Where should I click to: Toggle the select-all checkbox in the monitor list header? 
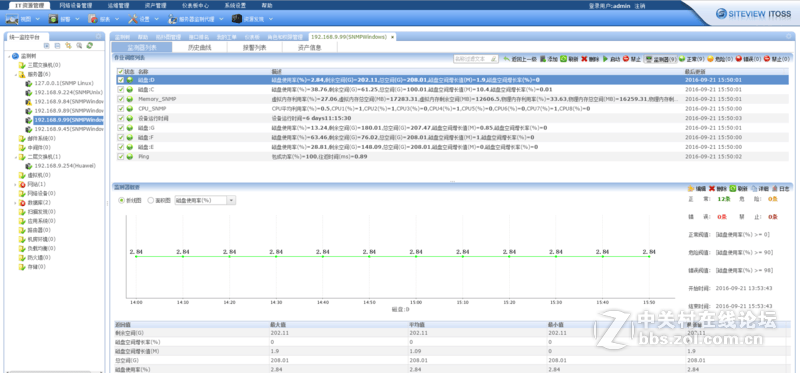[x=120, y=71]
